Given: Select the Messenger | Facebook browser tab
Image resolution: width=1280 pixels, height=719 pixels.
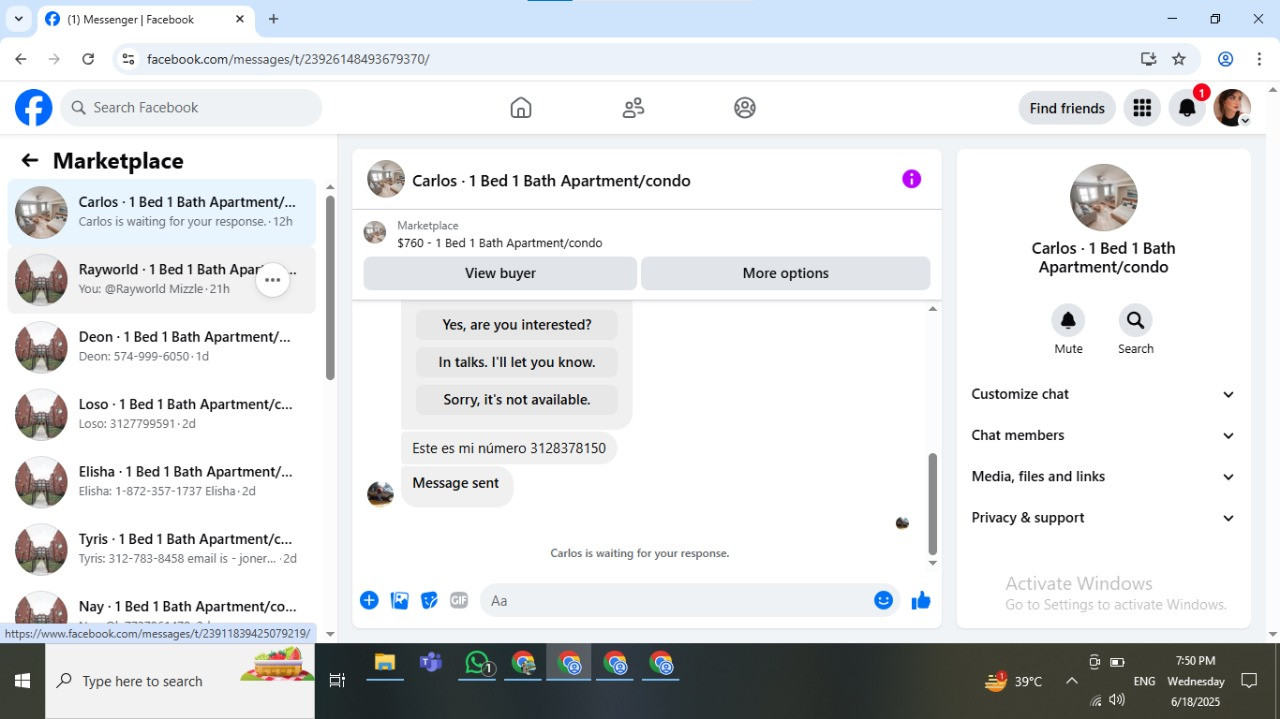Looking at the screenshot, I should (146, 19).
